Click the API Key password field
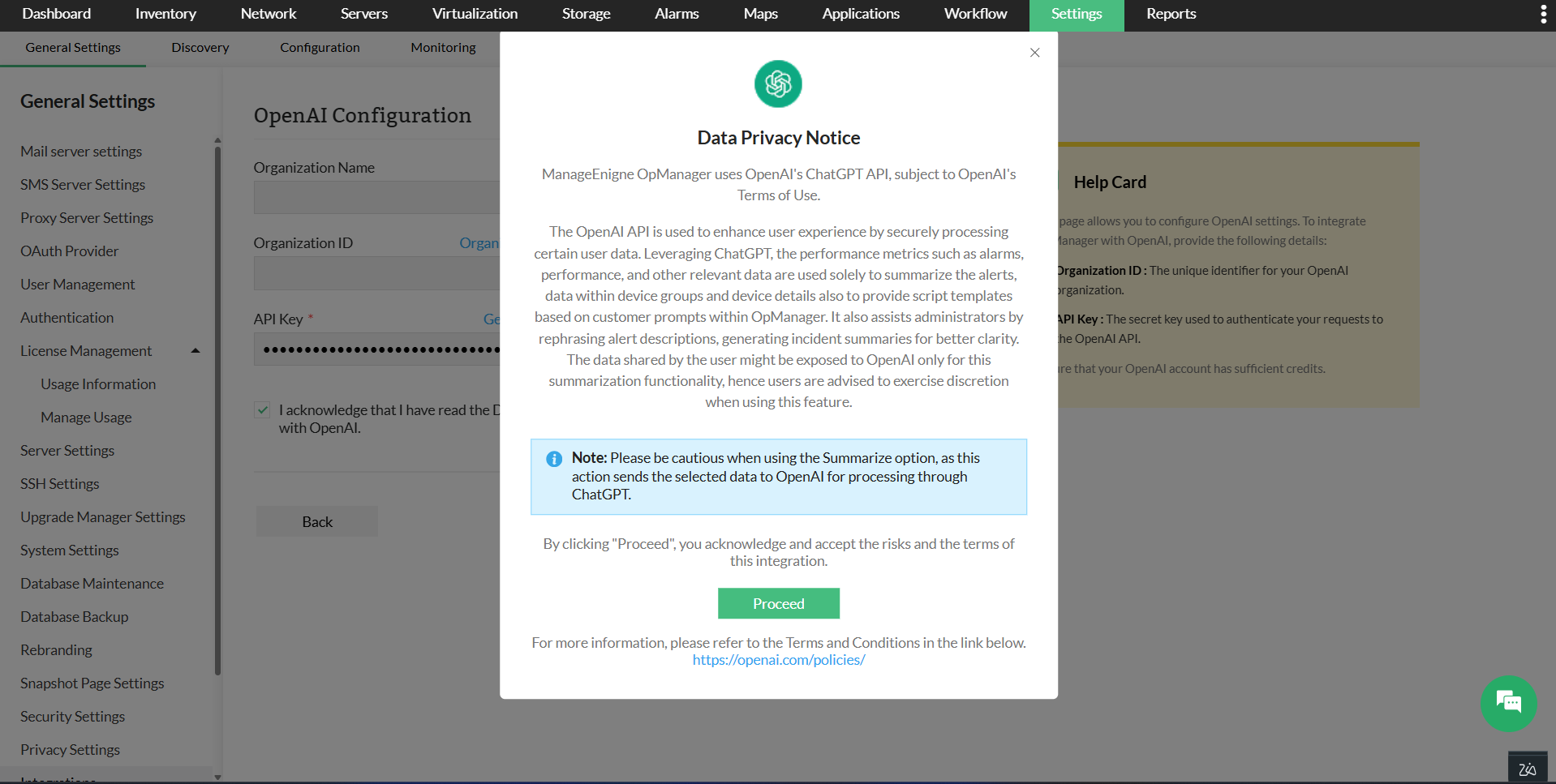Viewport: 1556px width, 784px height. coord(376,349)
